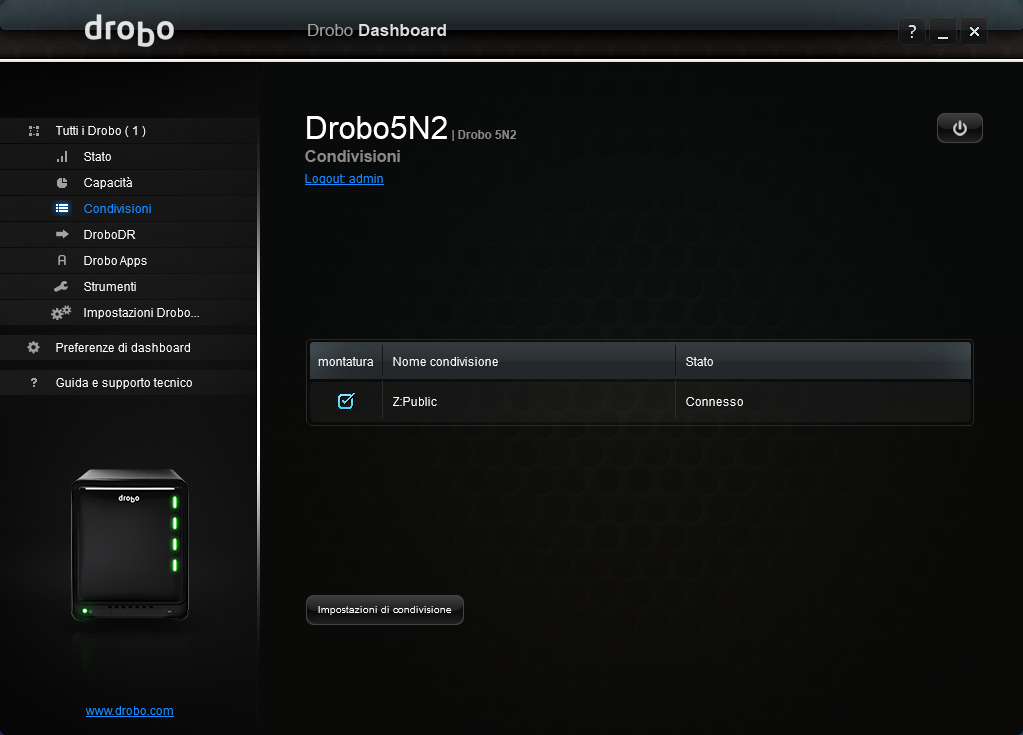
Task: Click the Impostazioni di condivisione button
Action: tap(384, 610)
